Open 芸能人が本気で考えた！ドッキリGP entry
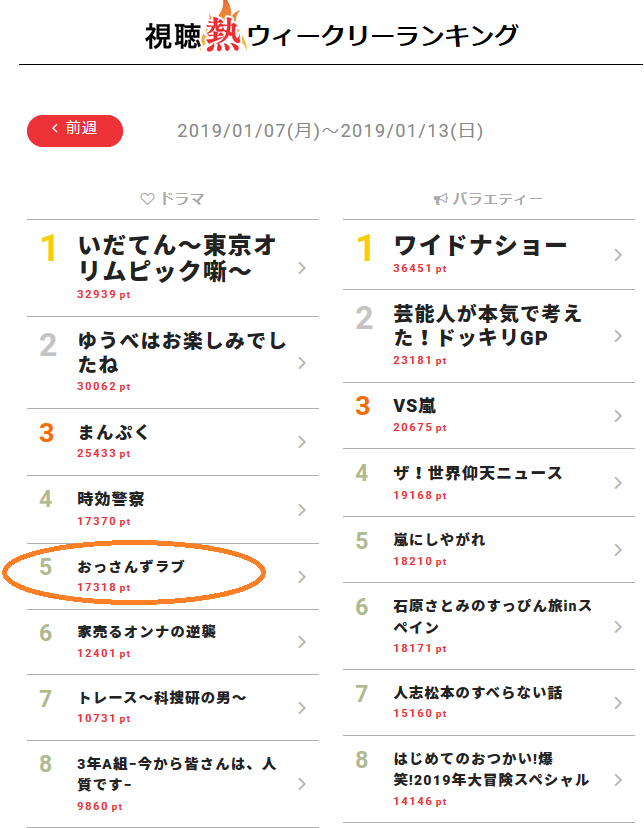The height and width of the screenshot is (828, 644). (489, 336)
